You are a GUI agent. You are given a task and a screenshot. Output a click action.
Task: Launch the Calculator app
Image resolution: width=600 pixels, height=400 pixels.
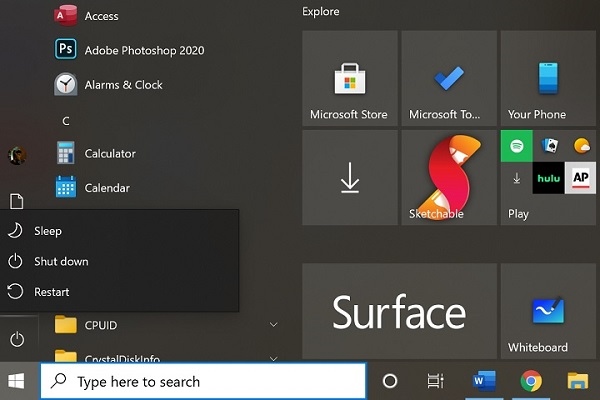pos(109,154)
